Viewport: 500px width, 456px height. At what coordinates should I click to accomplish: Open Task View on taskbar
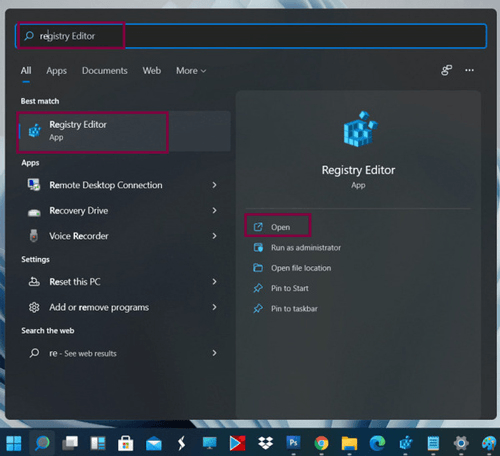point(70,443)
